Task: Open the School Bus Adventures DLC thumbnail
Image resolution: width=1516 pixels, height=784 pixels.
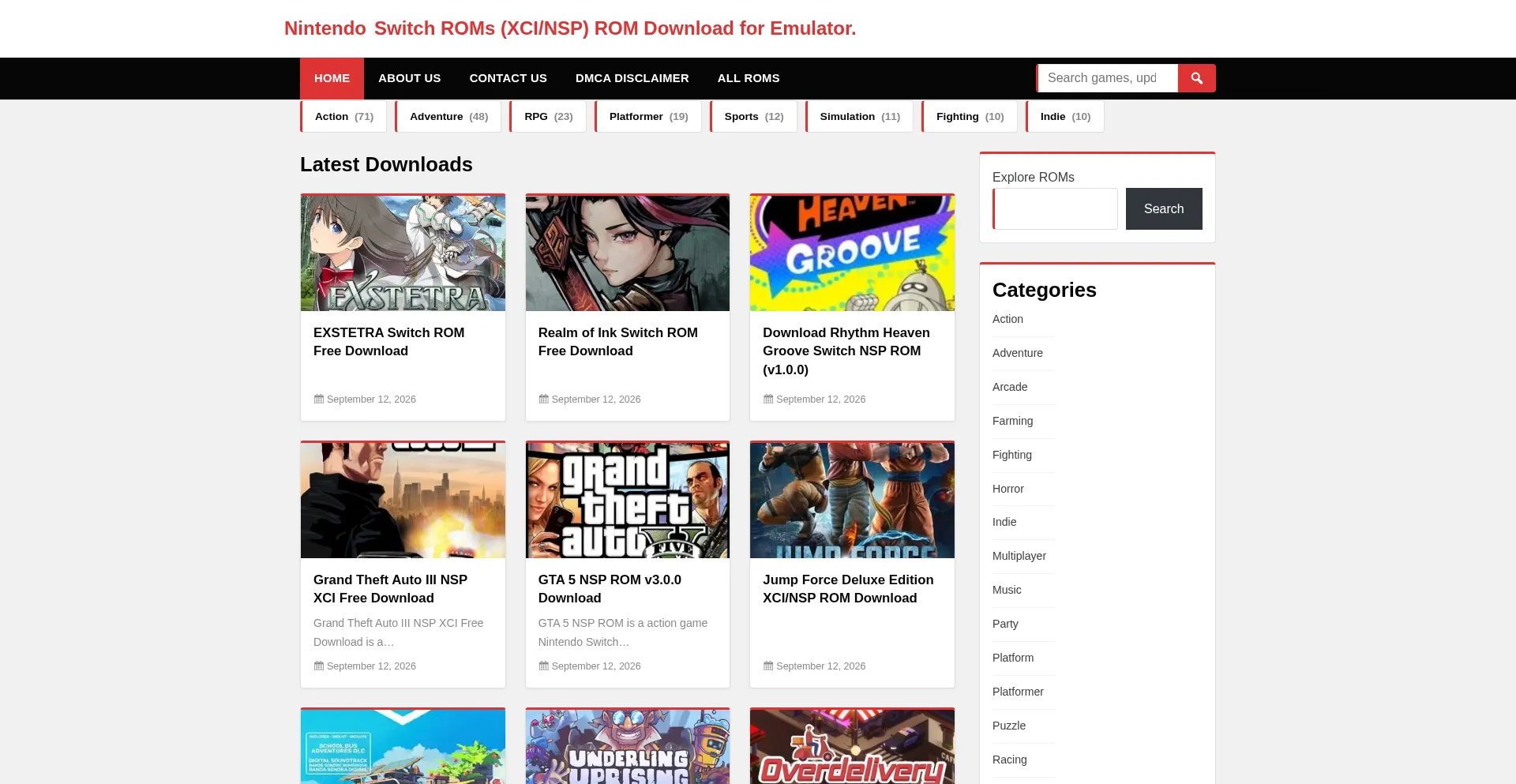Action: coord(403,747)
